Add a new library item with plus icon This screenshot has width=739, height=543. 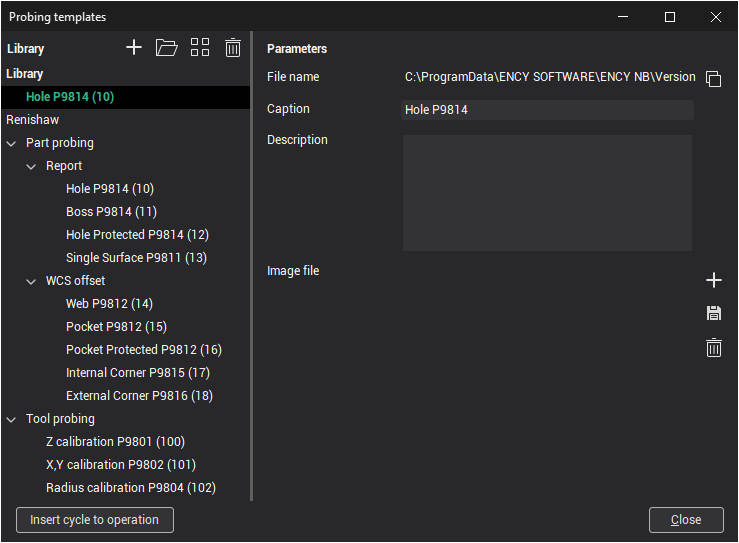134,48
